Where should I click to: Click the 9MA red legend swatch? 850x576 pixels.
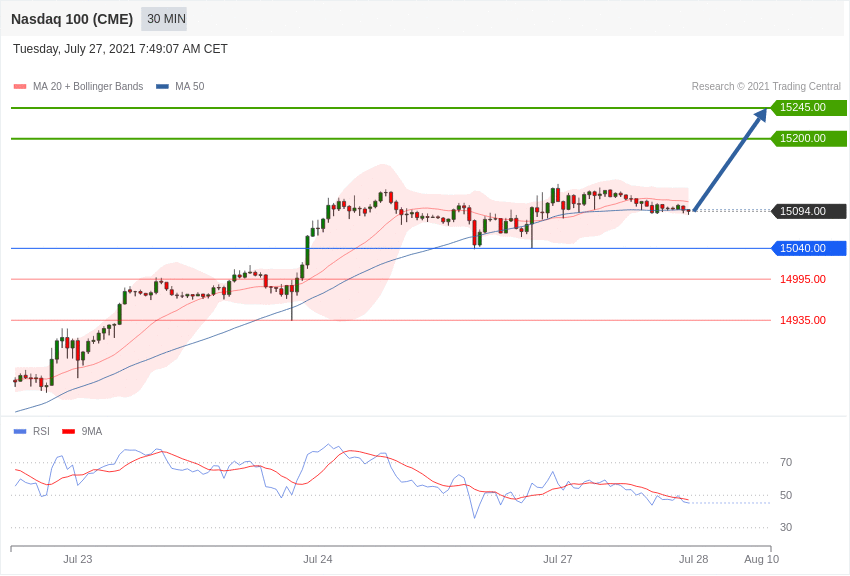click(x=68, y=431)
